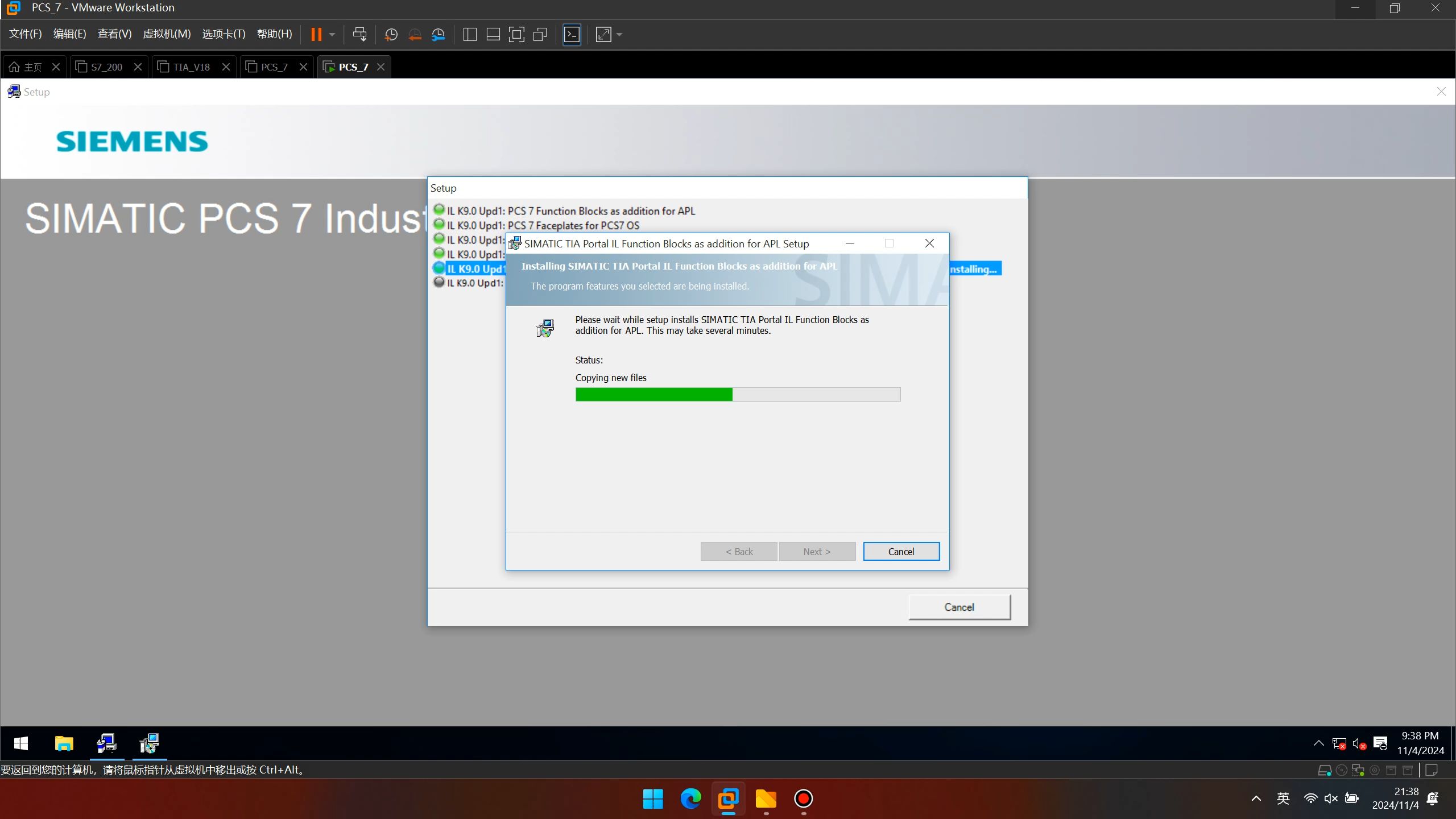1456x819 pixels.
Task: Click the green installation progress bar
Action: (x=653, y=395)
